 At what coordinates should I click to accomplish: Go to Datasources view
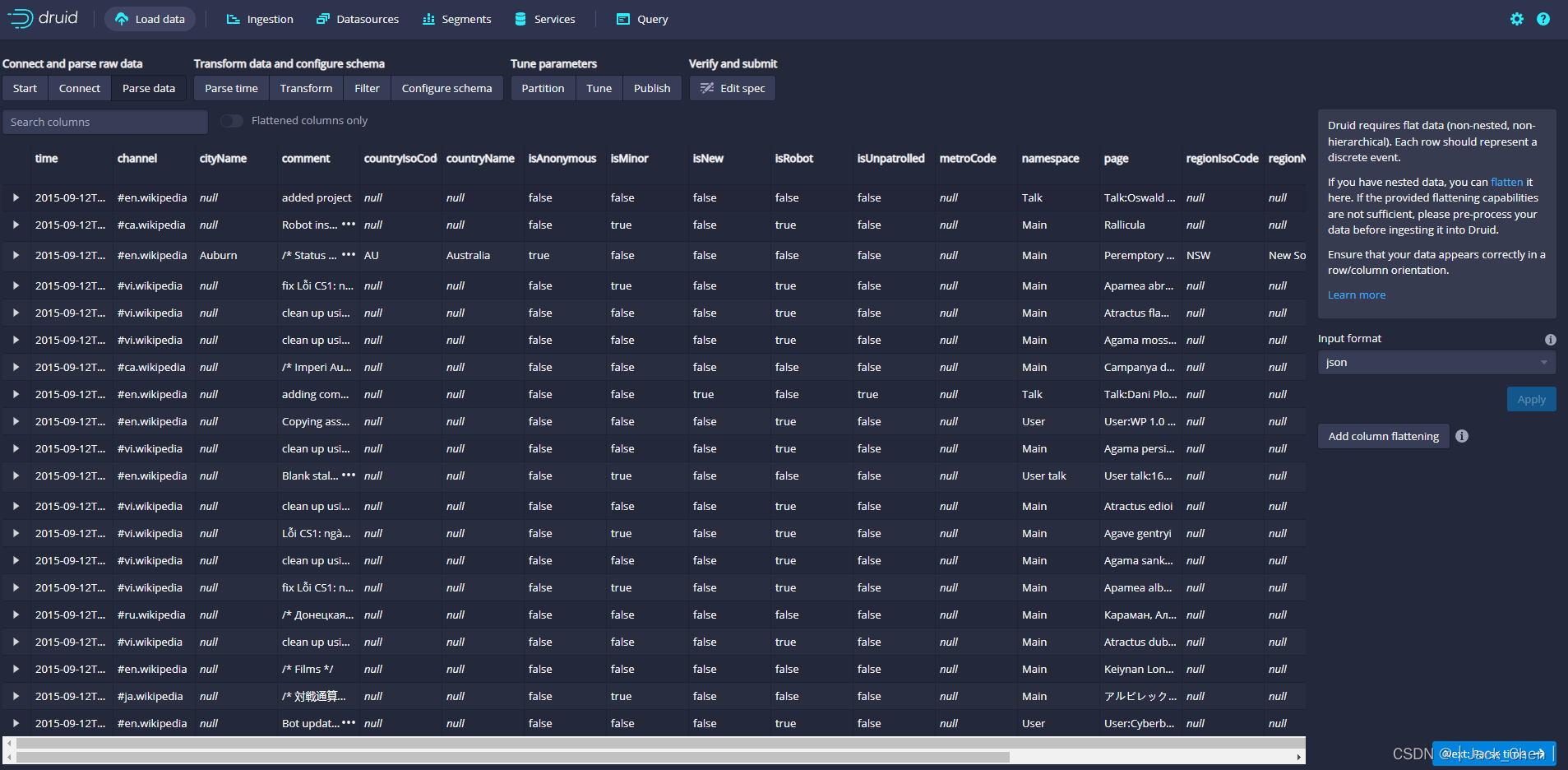(x=358, y=19)
